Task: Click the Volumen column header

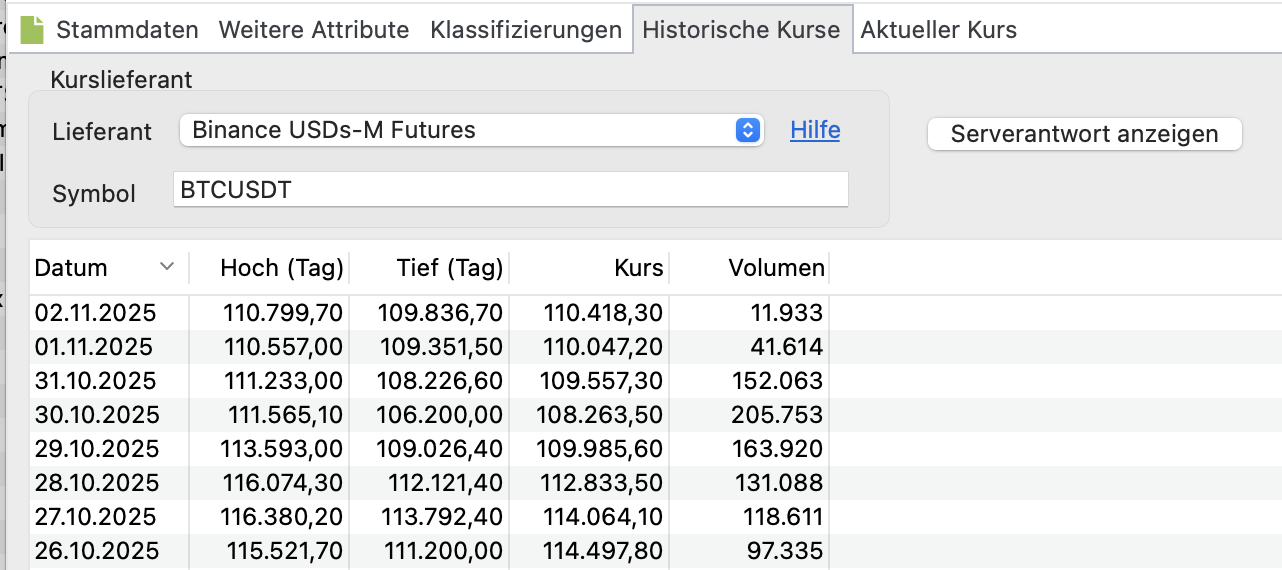Action: point(776,268)
